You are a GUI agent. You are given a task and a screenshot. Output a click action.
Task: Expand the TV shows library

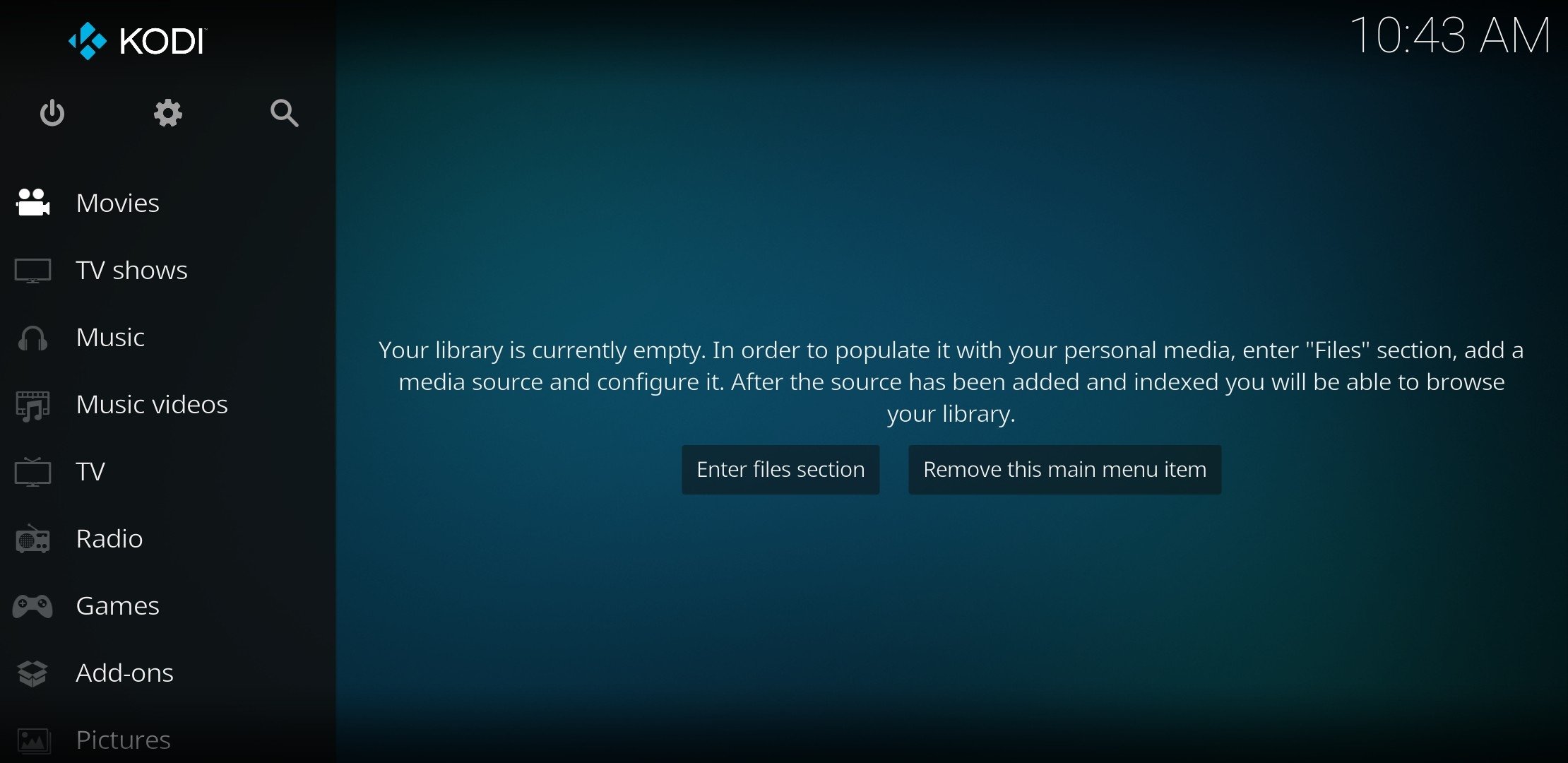pos(130,269)
